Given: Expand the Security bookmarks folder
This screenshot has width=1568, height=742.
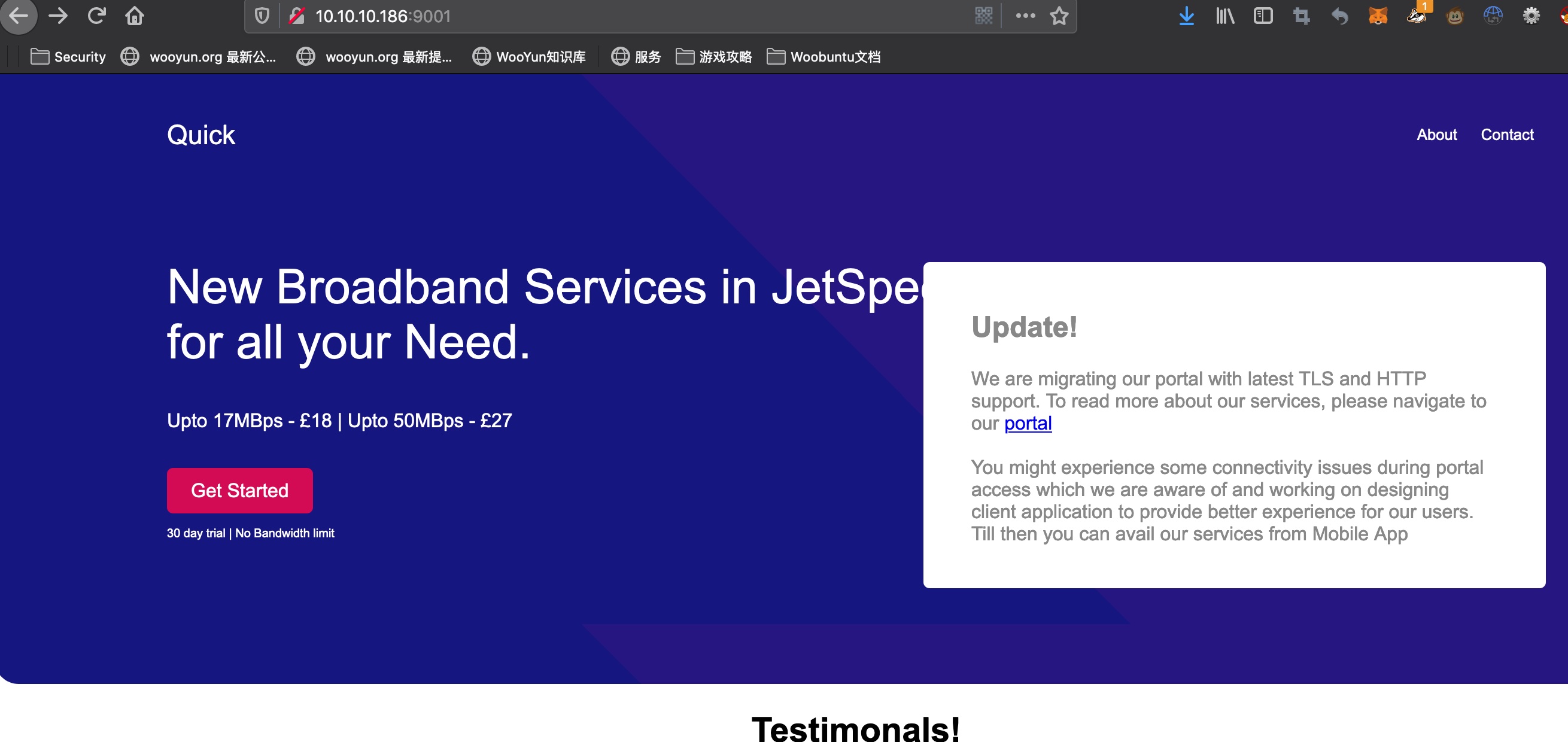Looking at the screenshot, I should coord(68,57).
